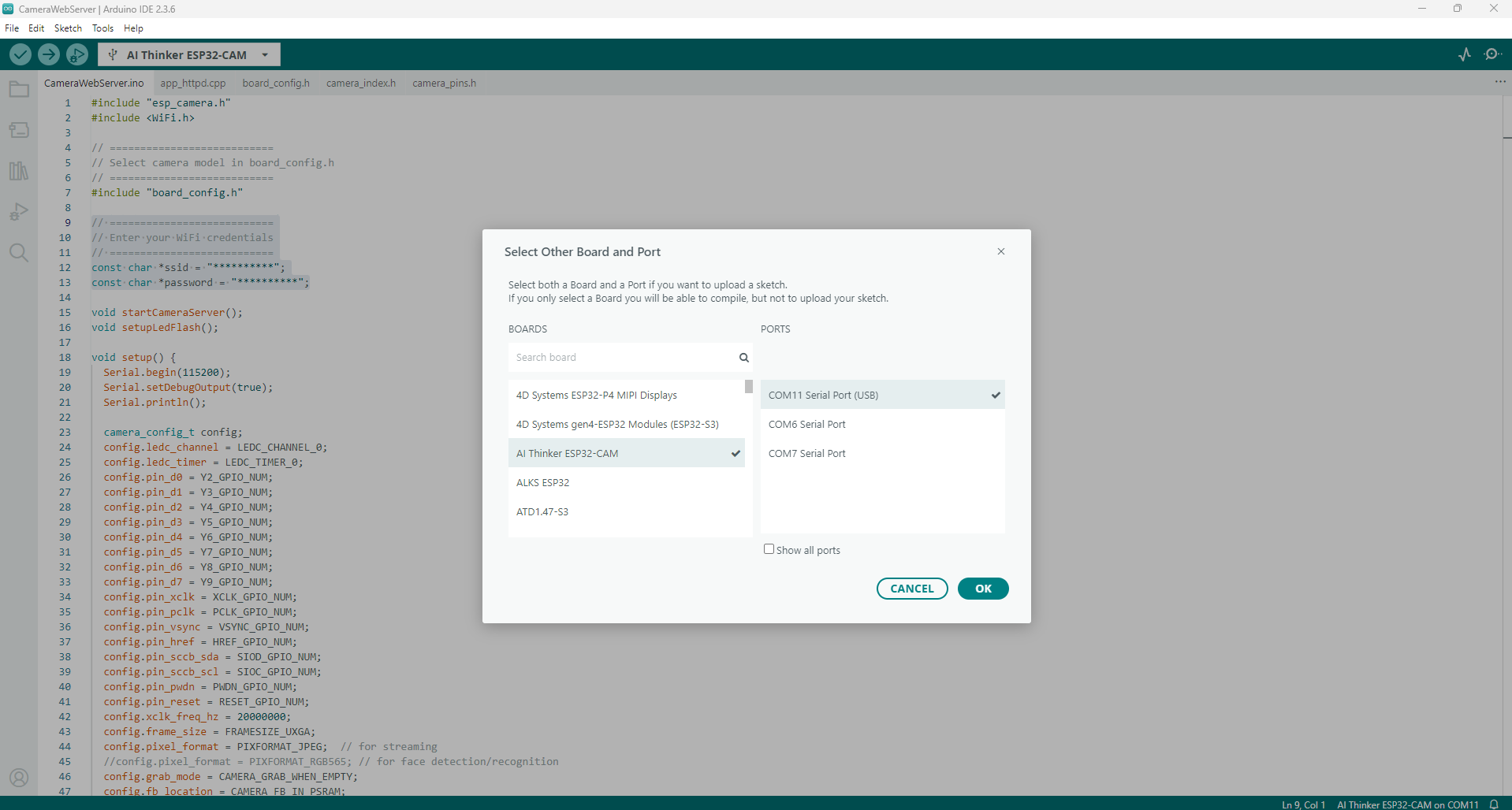The height and width of the screenshot is (810, 1512).
Task: Switch to the board_config.h tab
Action: (276, 83)
